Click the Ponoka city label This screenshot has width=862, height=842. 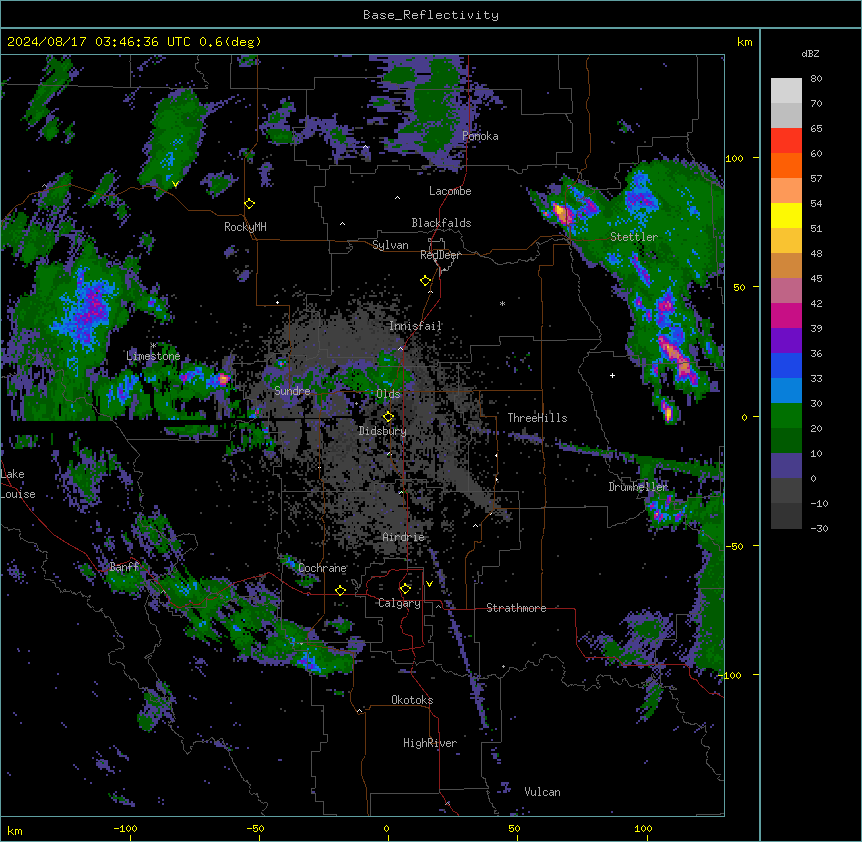click(x=480, y=136)
